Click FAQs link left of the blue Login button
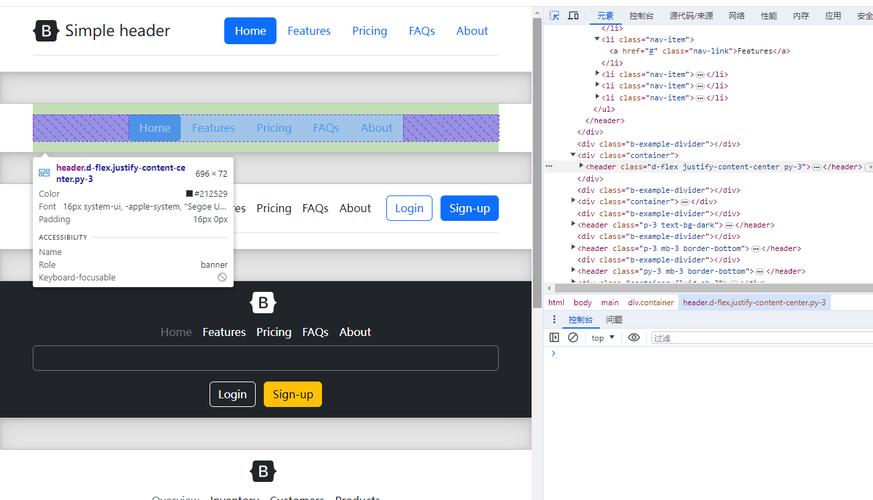 coord(315,208)
